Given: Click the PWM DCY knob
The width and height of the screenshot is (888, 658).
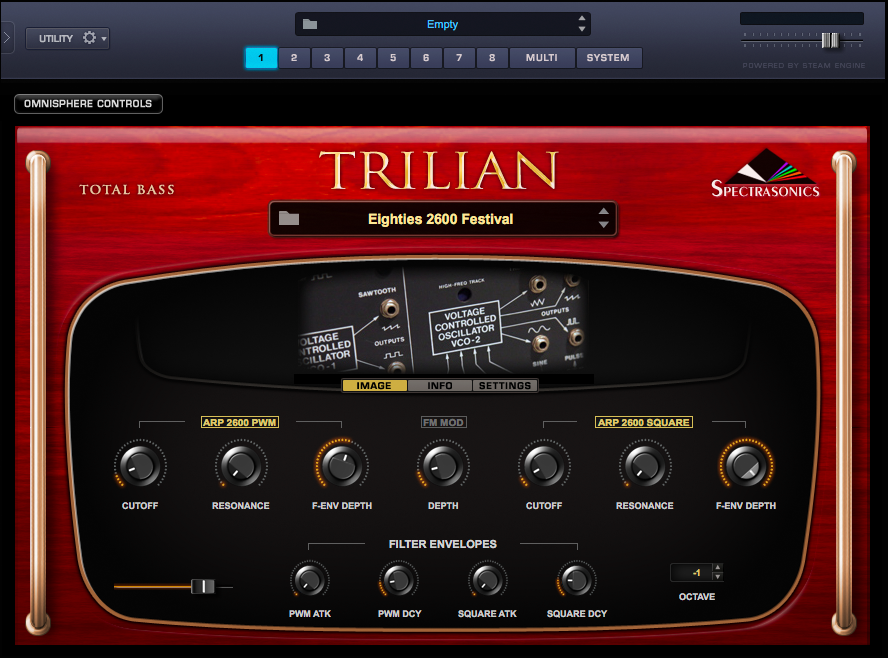Looking at the screenshot, I should click(x=399, y=580).
